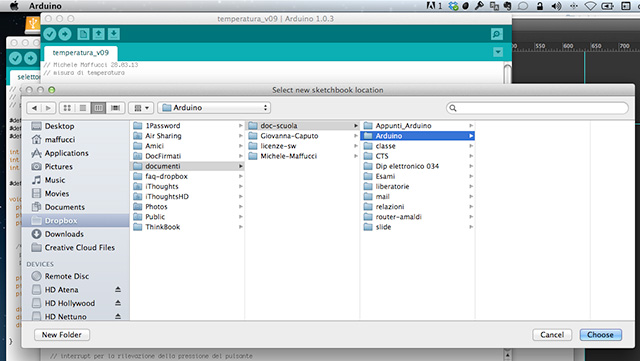The height and width of the screenshot is (361, 640).
Task: Switch to column view in file dialog
Action: point(98,108)
